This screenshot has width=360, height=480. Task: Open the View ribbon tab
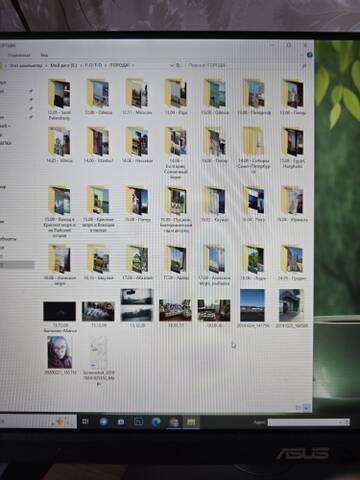pos(44,55)
